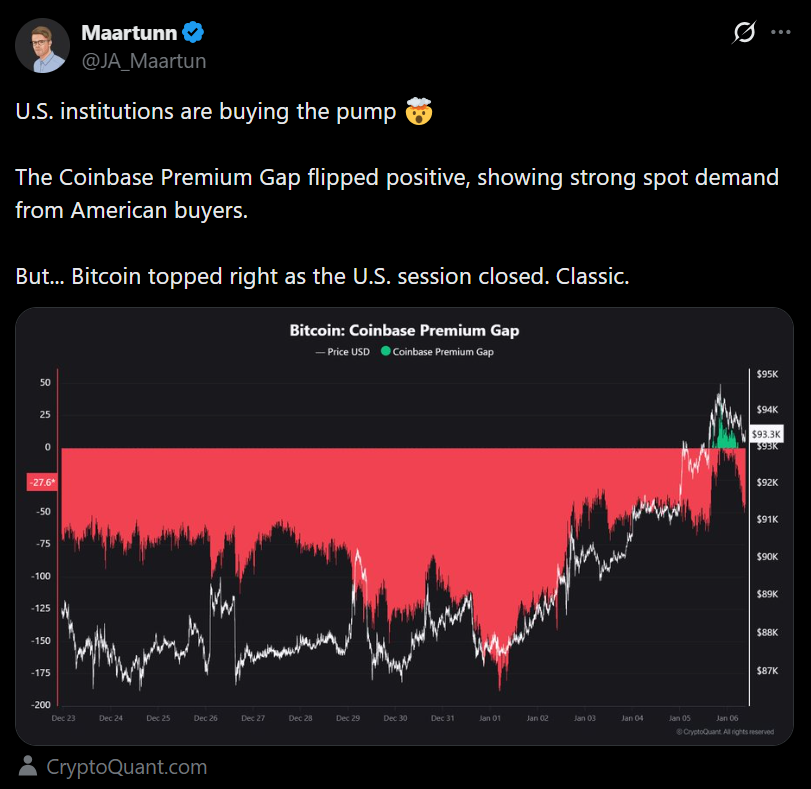The height and width of the screenshot is (789, 811).
Task: Open the three-dot more options menu
Action: [781, 33]
